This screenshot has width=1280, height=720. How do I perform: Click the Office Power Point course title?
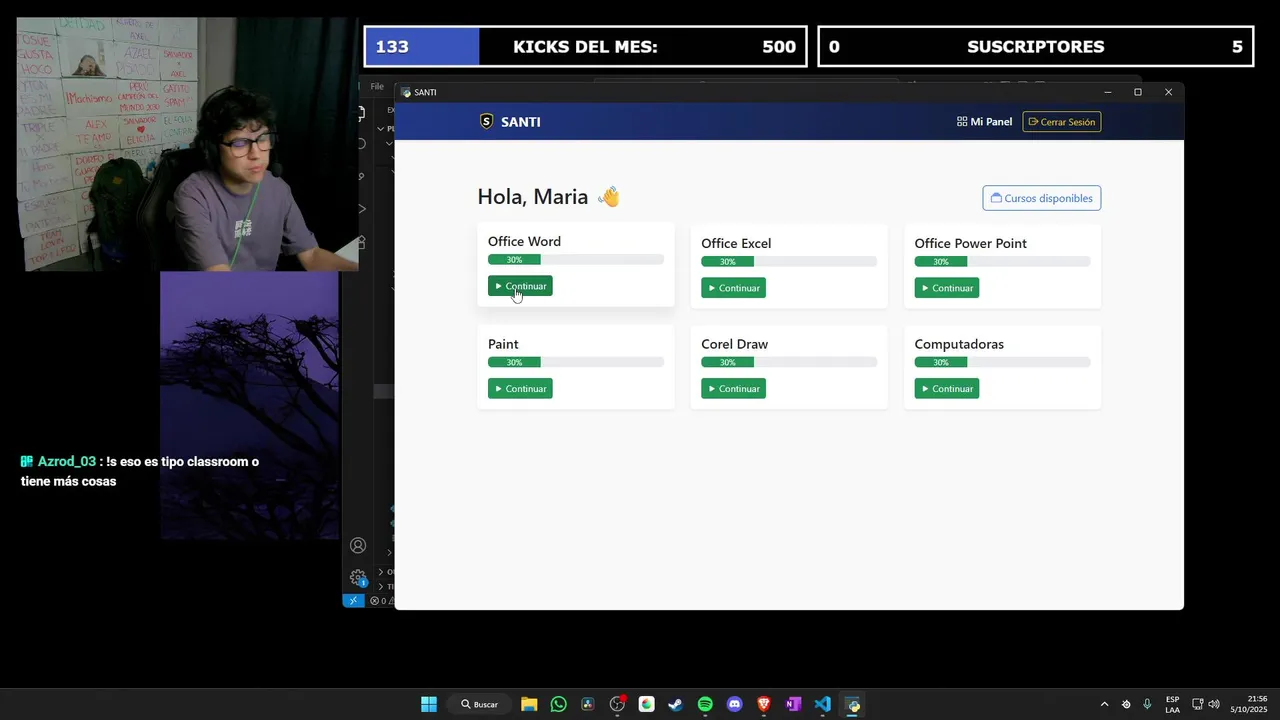click(970, 243)
